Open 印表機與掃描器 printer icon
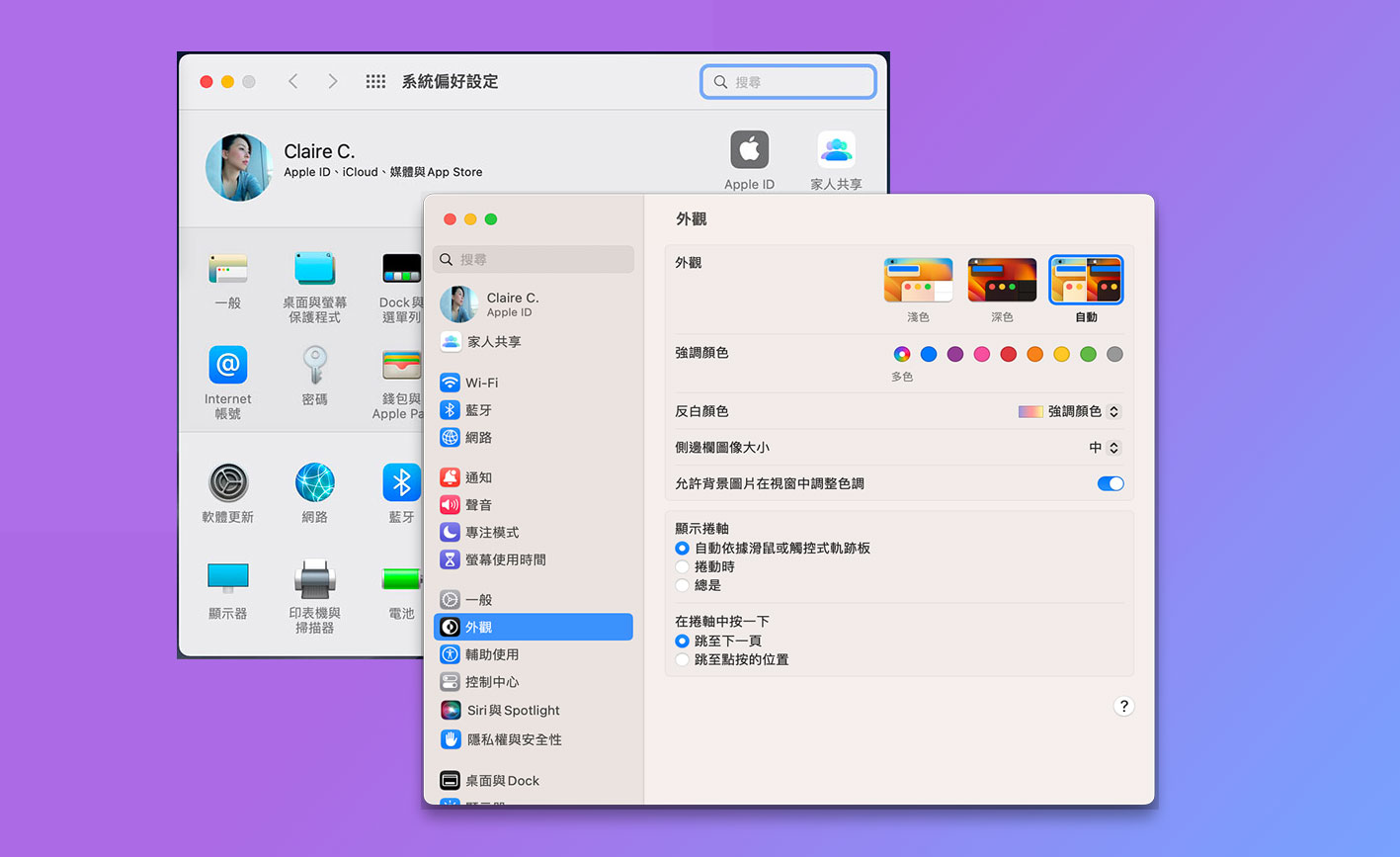1400x857 pixels. click(x=314, y=579)
